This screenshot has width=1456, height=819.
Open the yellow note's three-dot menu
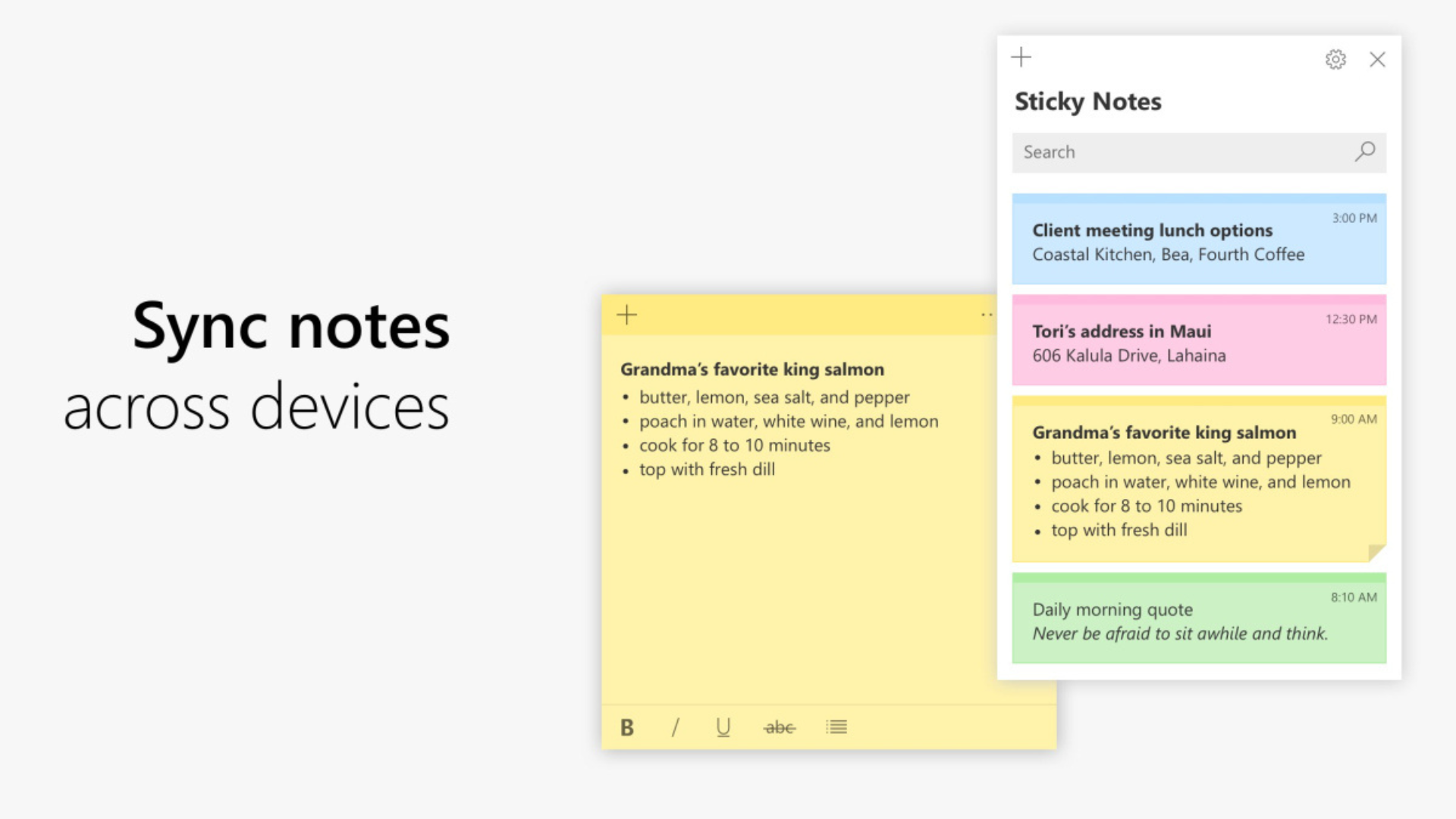tap(986, 315)
